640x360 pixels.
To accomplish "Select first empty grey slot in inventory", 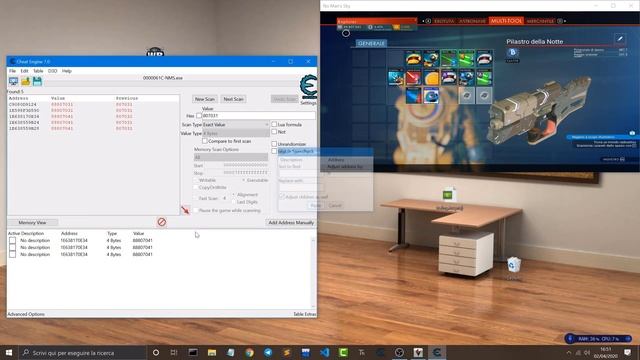I will coord(467,96).
